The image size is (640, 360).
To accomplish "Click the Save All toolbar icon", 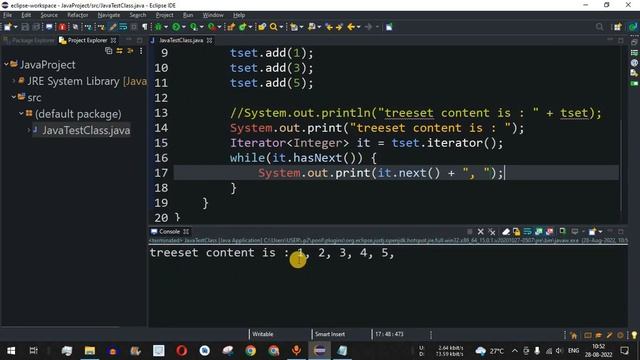I will 36,27.
